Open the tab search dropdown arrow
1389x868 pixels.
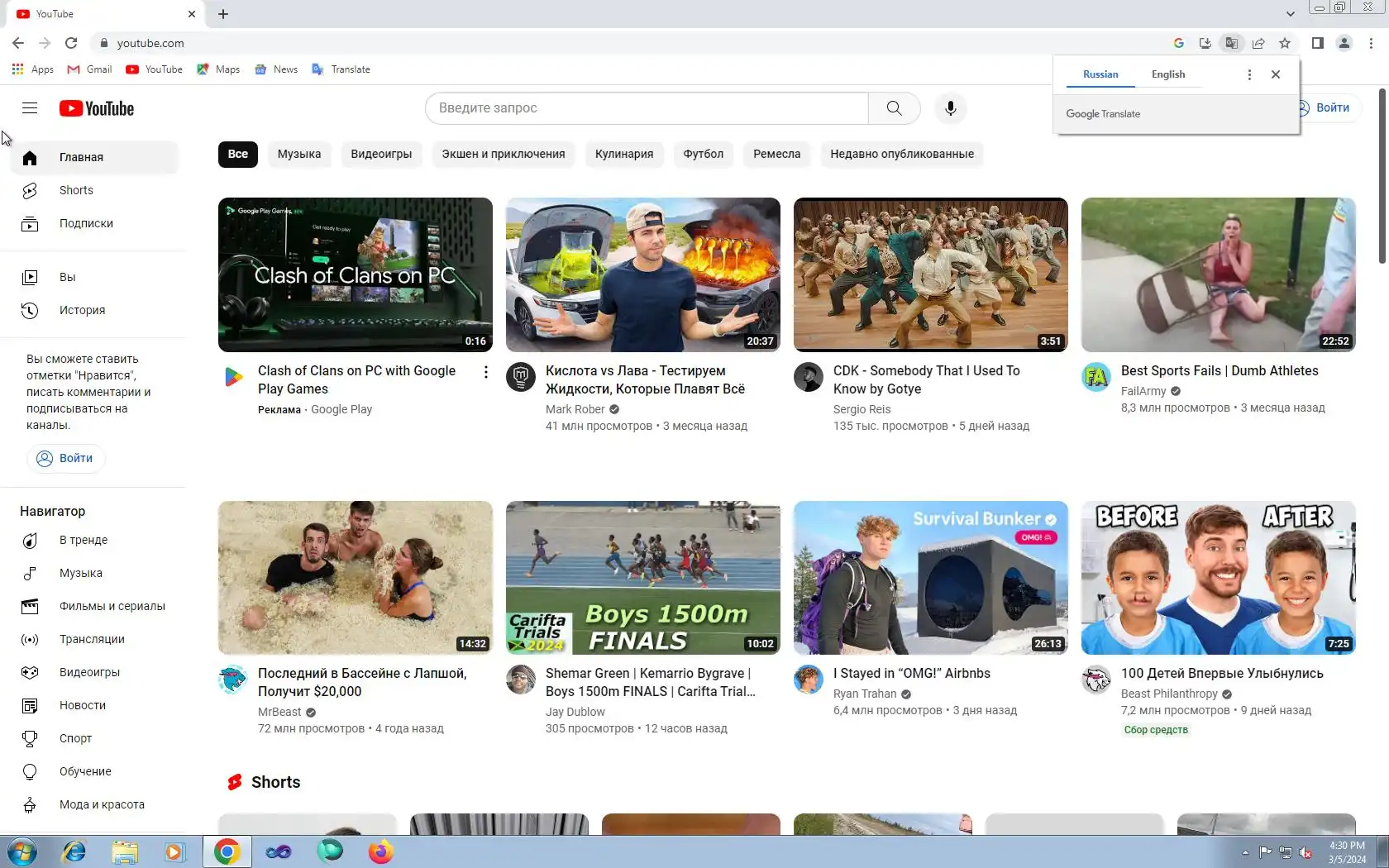pos(1290,14)
